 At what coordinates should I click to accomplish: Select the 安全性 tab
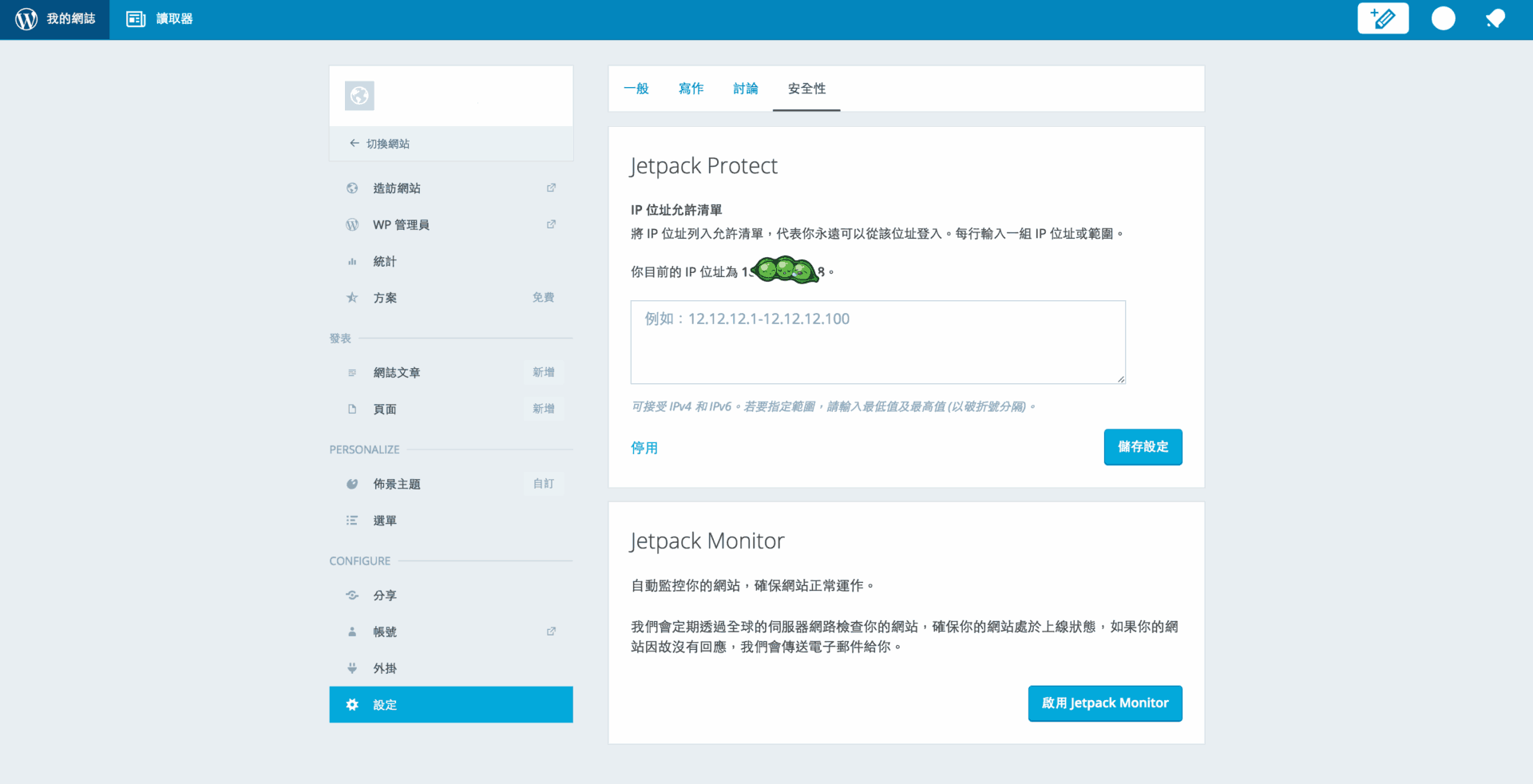coord(806,89)
